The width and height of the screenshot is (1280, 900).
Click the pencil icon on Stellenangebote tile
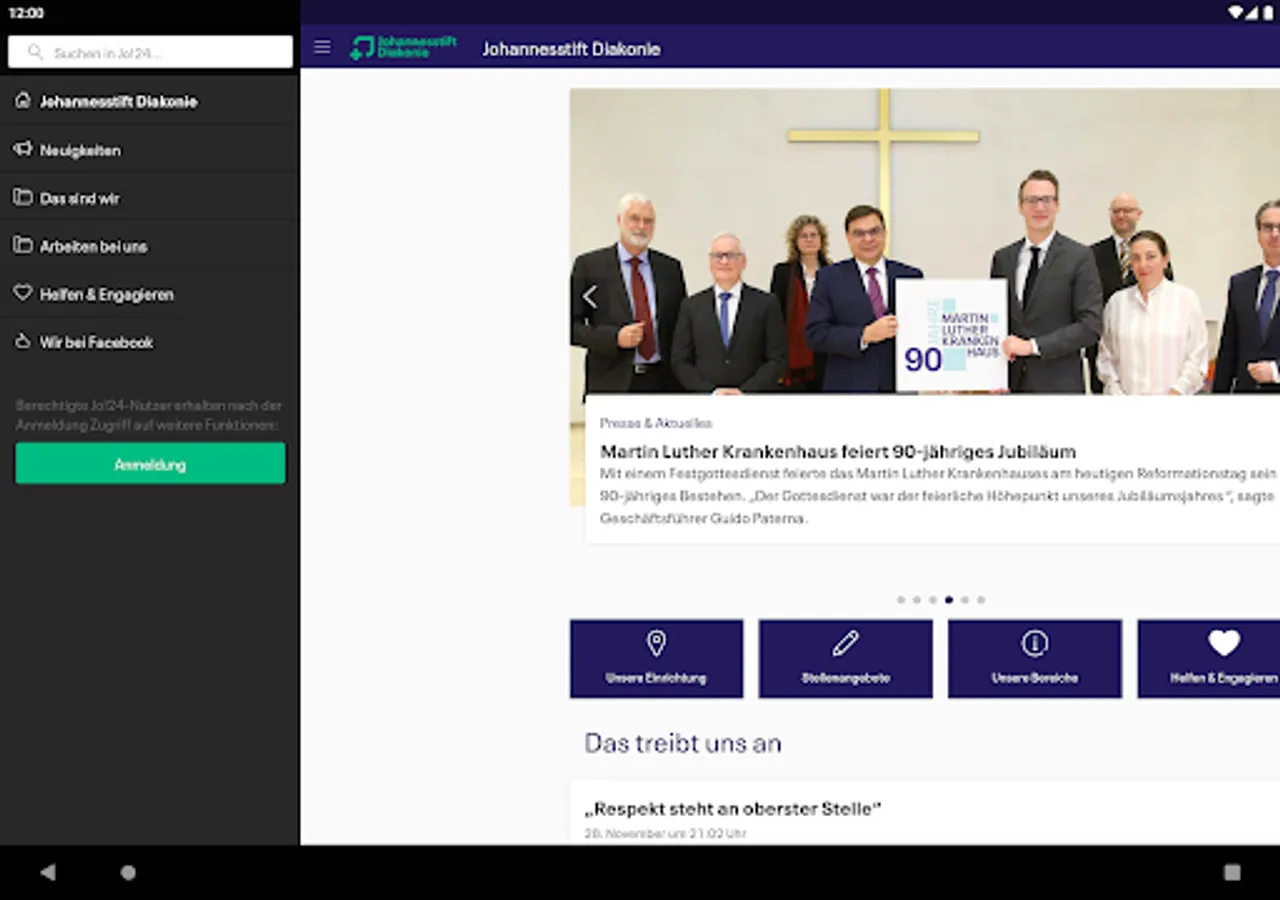pyautogui.click(x=845, y=643)
